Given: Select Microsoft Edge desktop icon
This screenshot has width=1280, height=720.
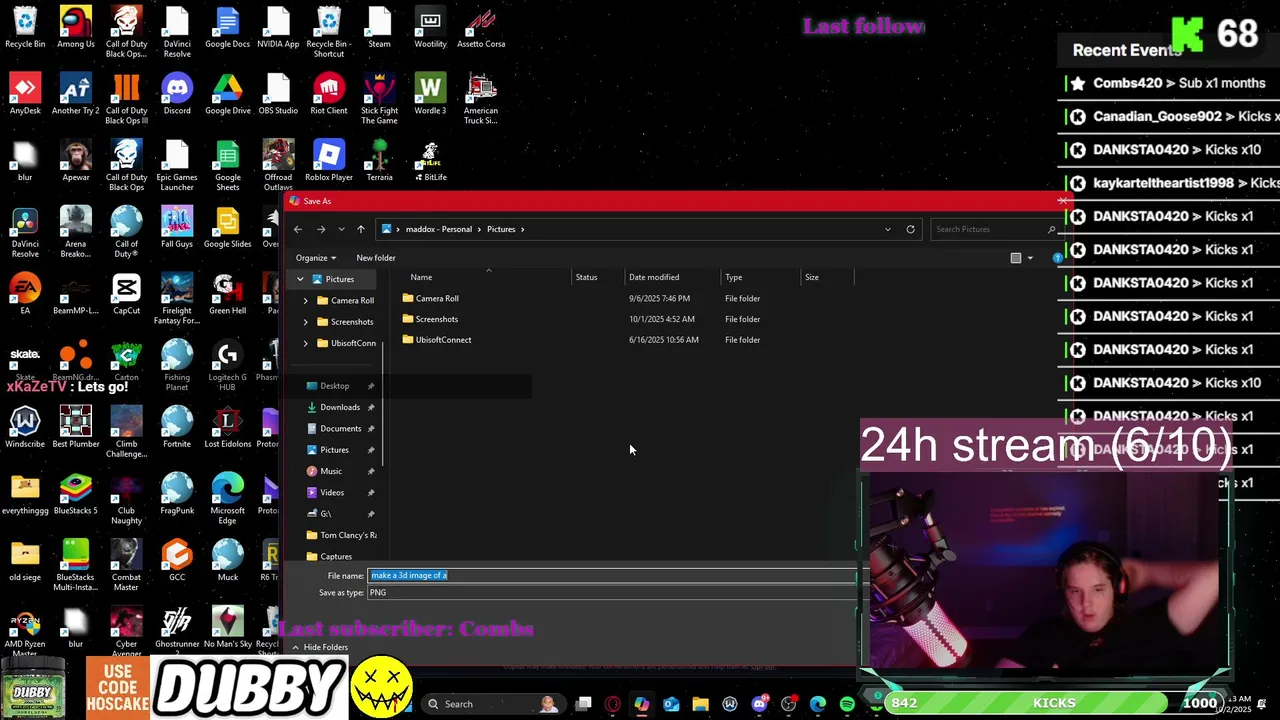Looking at the screenshot, I should (x=227, y=499).
